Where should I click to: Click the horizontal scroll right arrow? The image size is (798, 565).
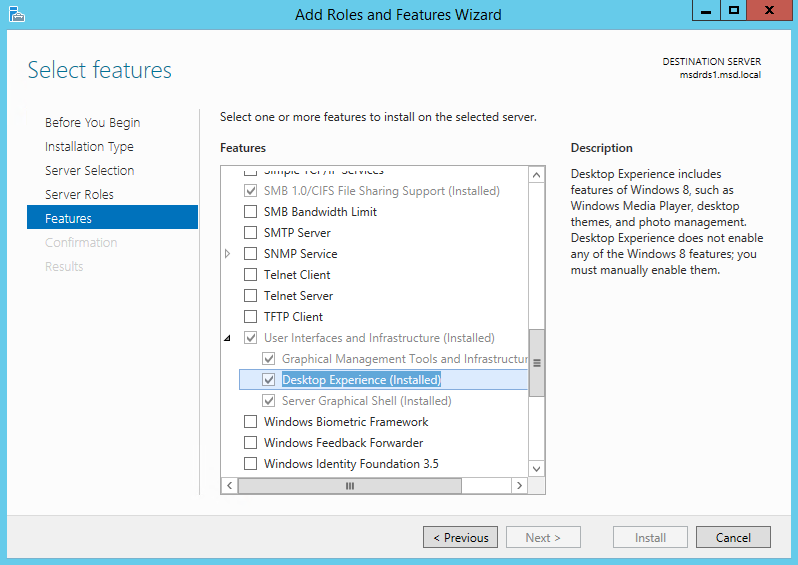pos(518,485)
